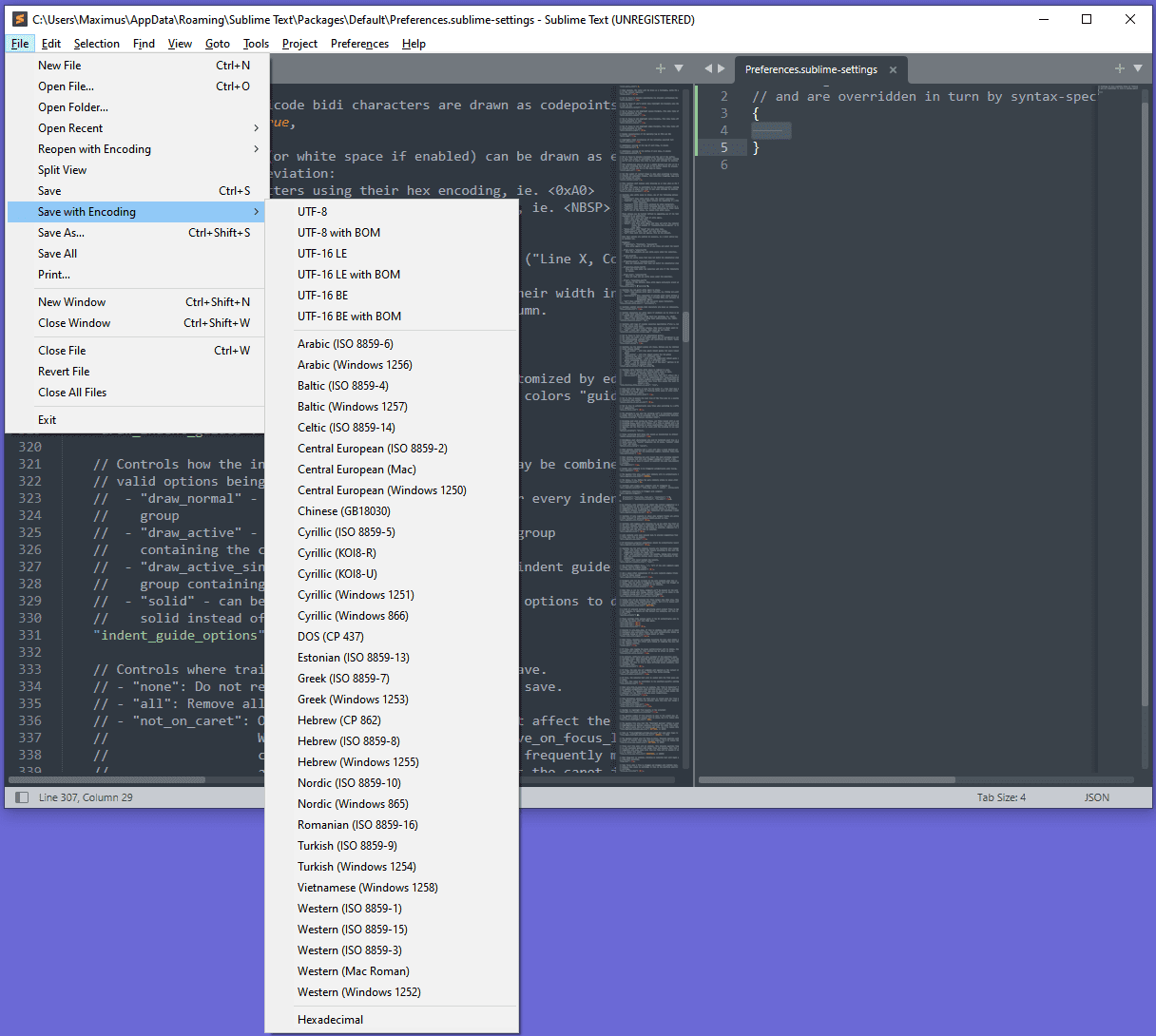
Task: Select Celtic (ISO 8859-14) encoding
Action: tap(392, 428)
